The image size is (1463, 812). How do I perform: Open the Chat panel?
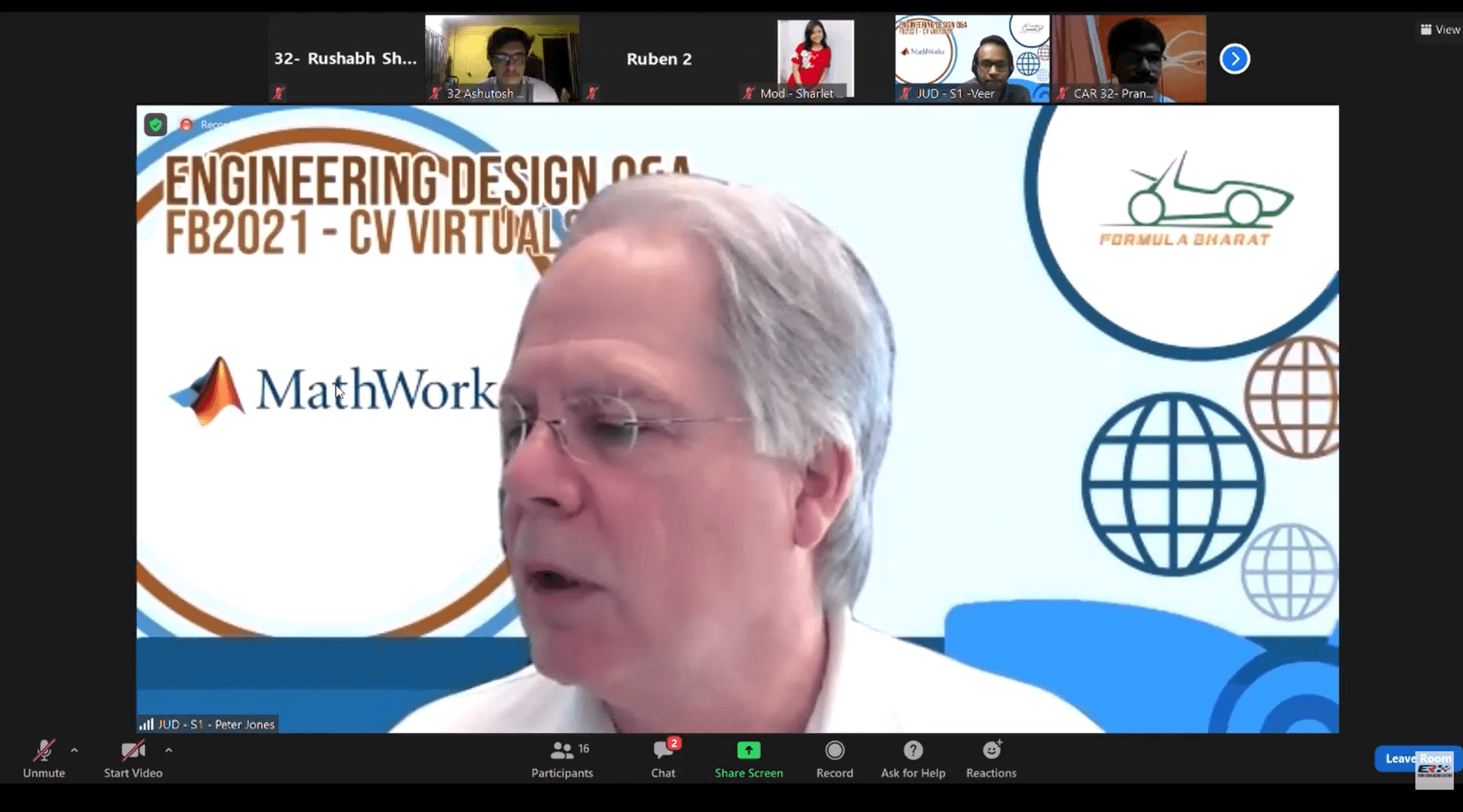pyautogui.click(x=663, y=758)
